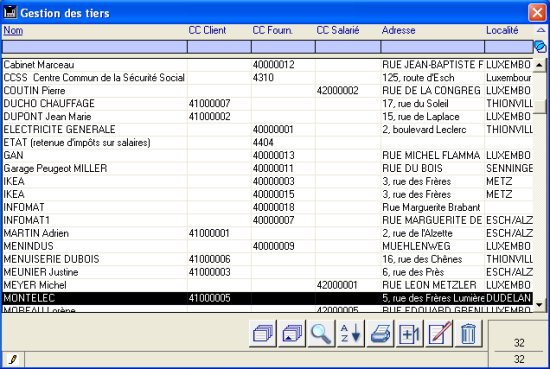Click the Nom filter input field
The image size is (550, 369).
[95, 47]
